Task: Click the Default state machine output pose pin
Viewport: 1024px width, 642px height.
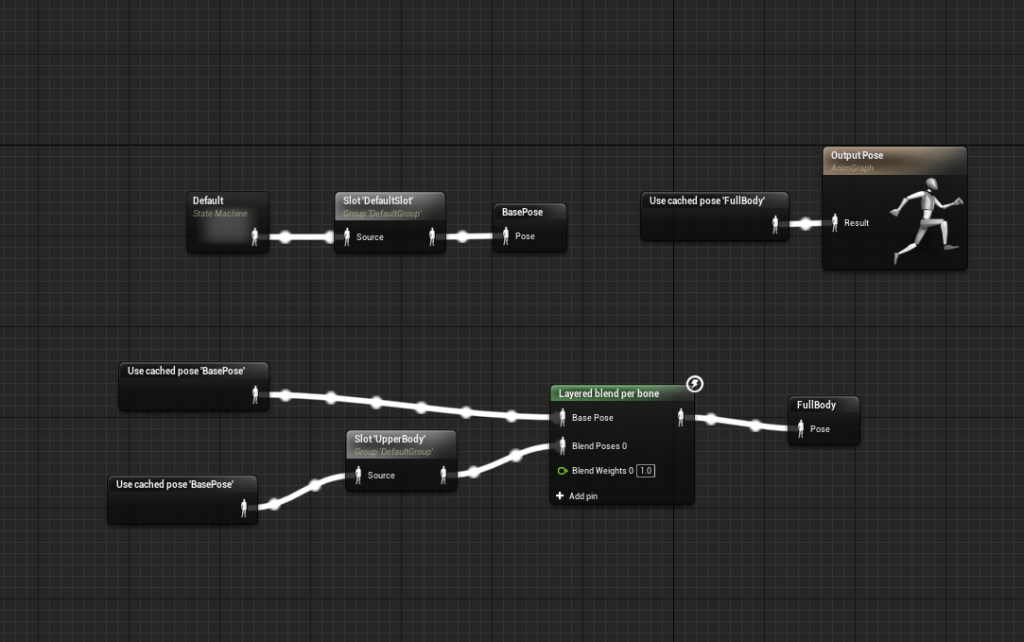Action: point(255,237)
